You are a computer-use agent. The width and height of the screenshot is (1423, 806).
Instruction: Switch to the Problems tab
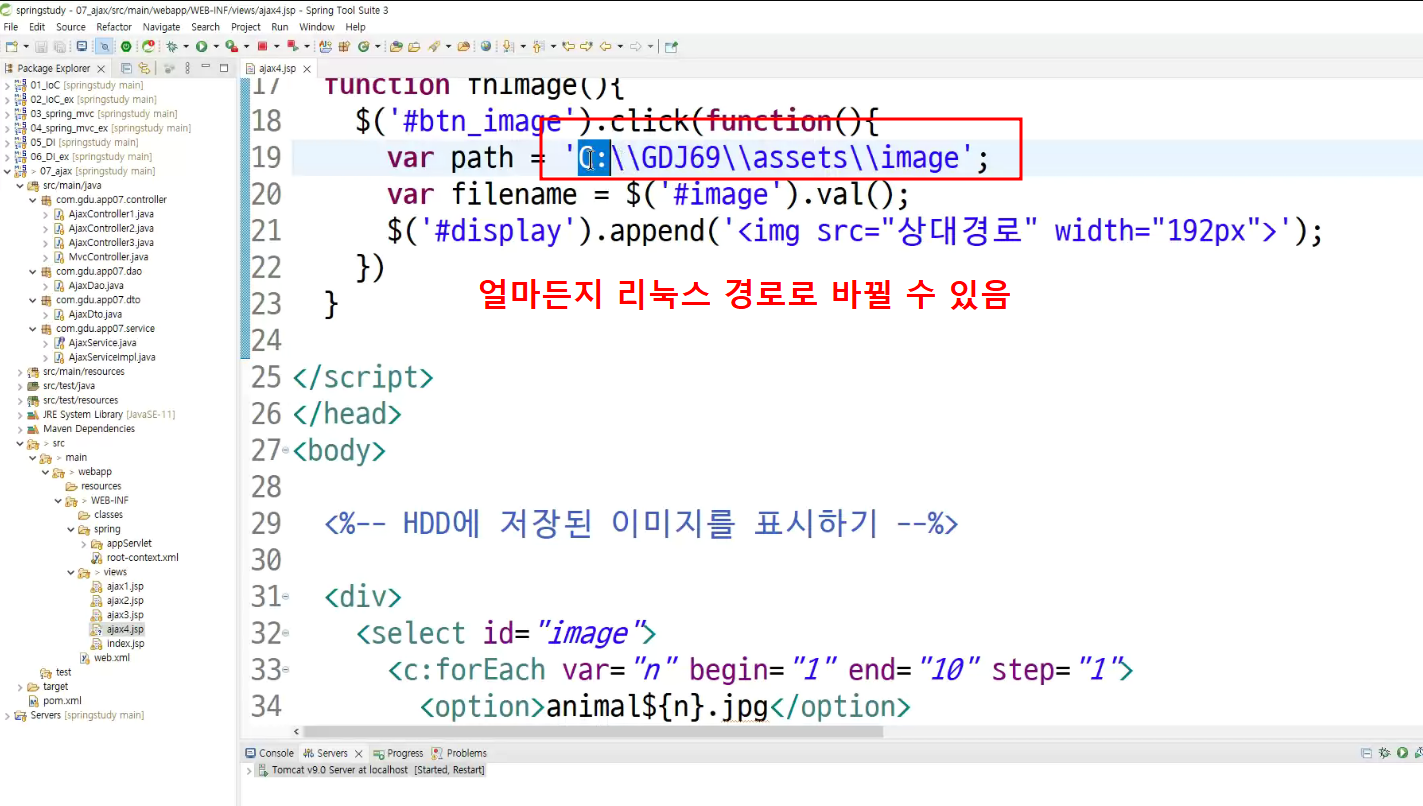[460, 753]
